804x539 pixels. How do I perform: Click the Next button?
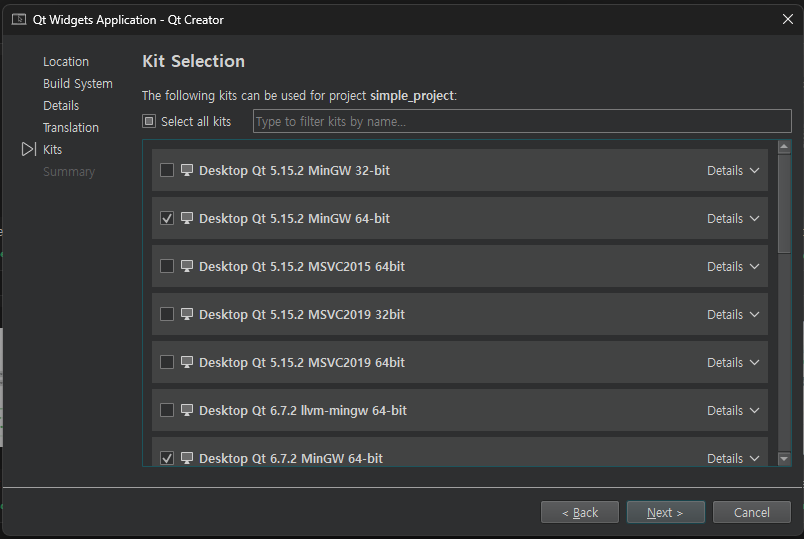tap(665, 512)
